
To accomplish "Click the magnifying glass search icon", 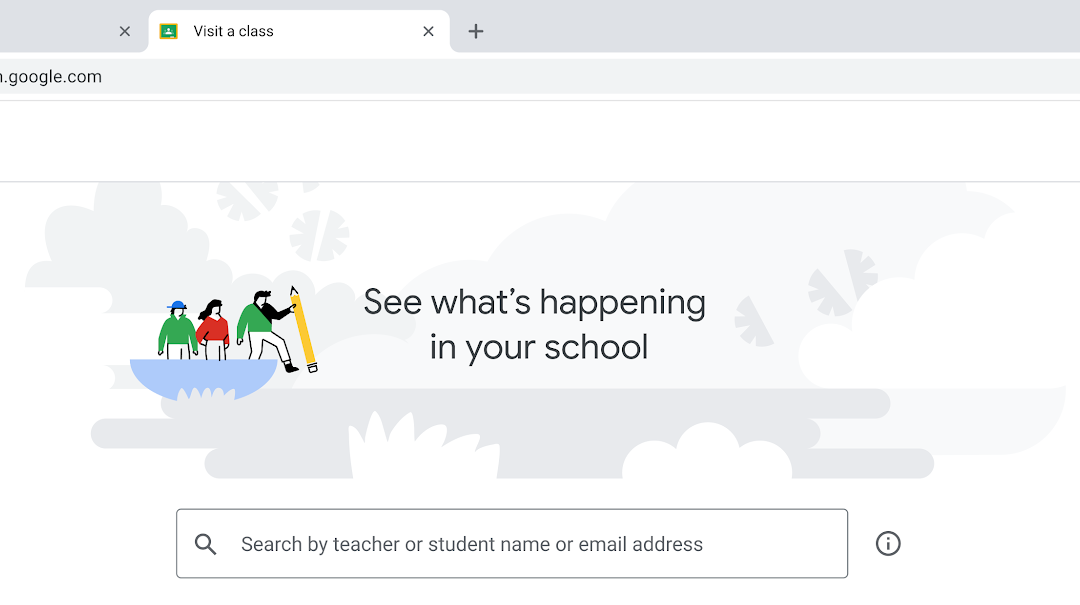I will tap(205, 544).
